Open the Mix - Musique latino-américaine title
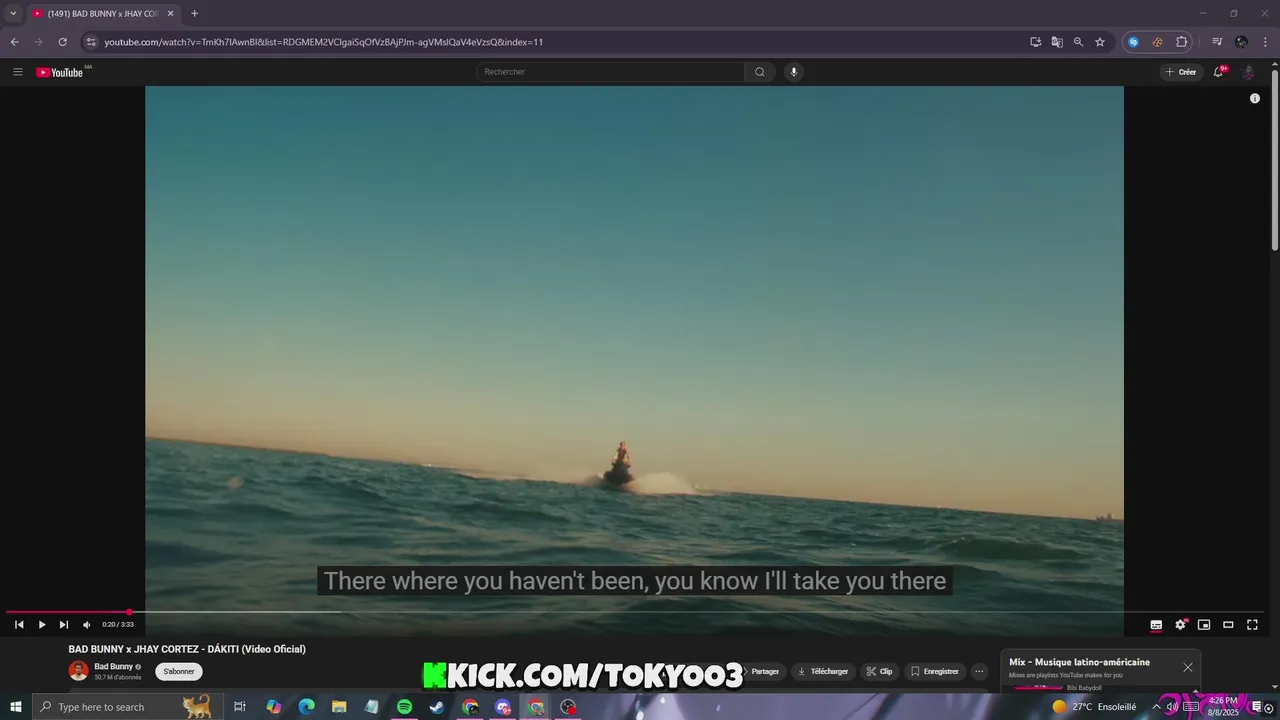 (1079, 662)
